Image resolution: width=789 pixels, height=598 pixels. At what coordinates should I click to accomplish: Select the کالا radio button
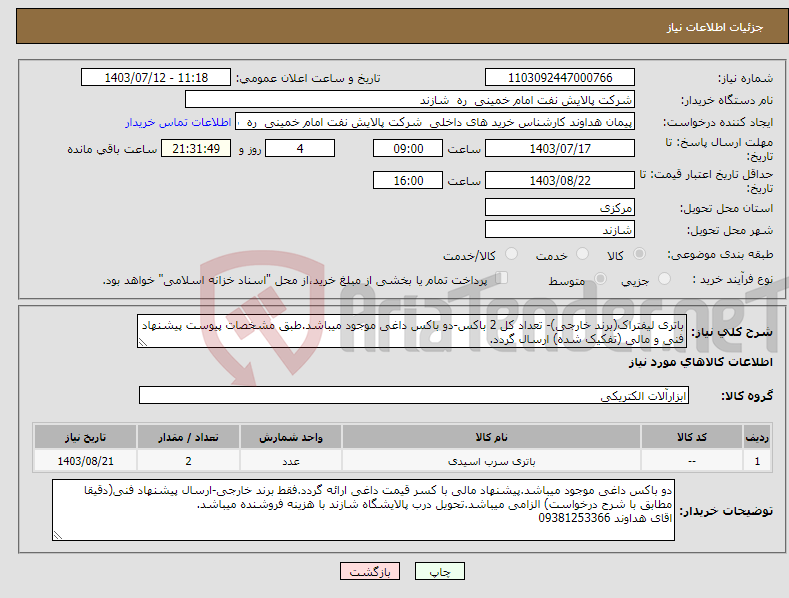tap(640, 254)
